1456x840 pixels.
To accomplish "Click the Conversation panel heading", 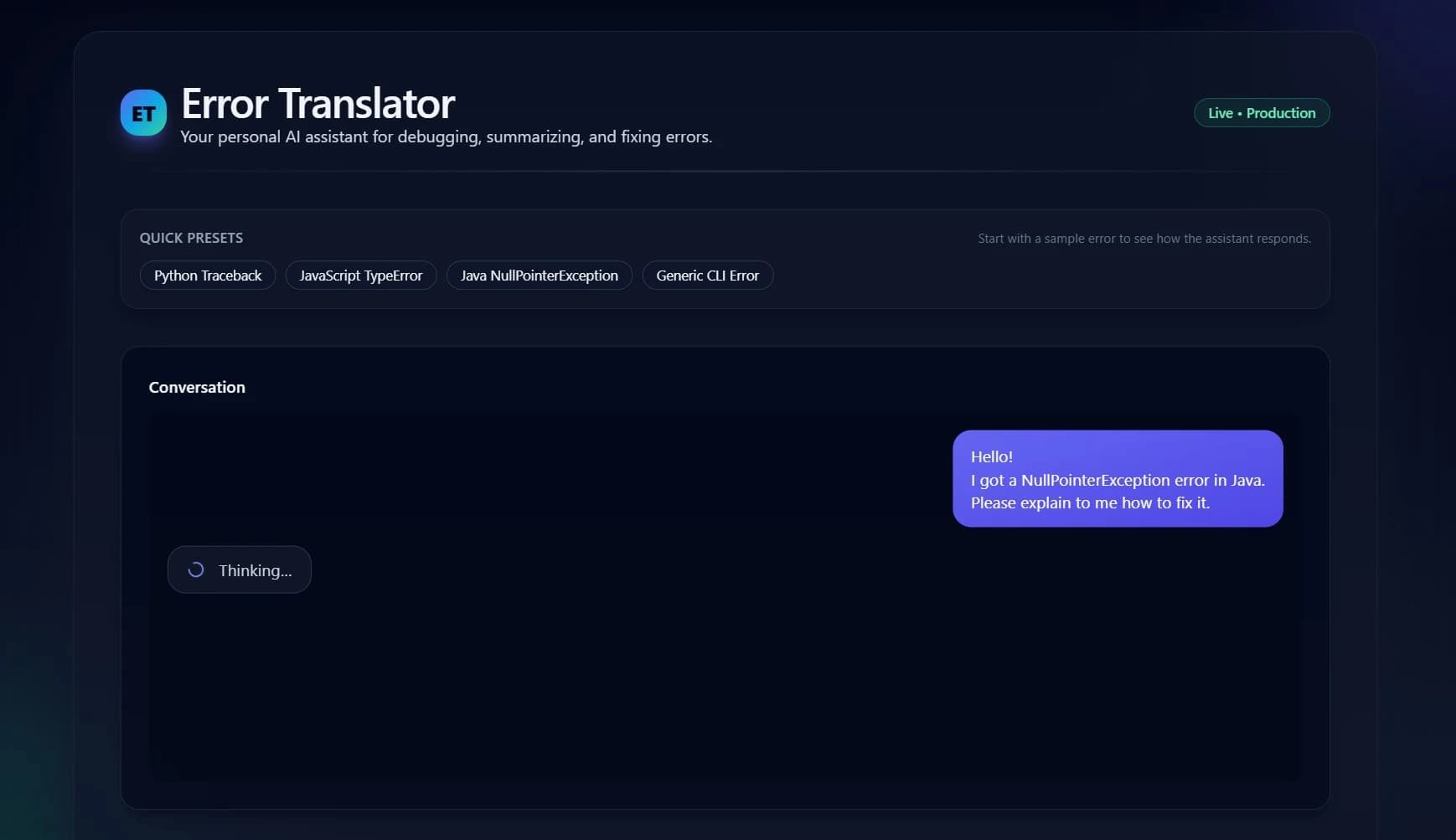I will coord(197,387).
